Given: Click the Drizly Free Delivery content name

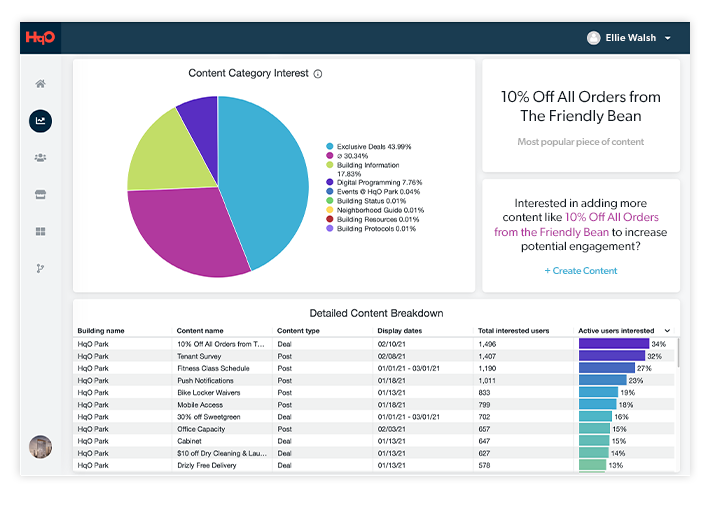Looking at the screenshot, I should [x=207, y=465].
